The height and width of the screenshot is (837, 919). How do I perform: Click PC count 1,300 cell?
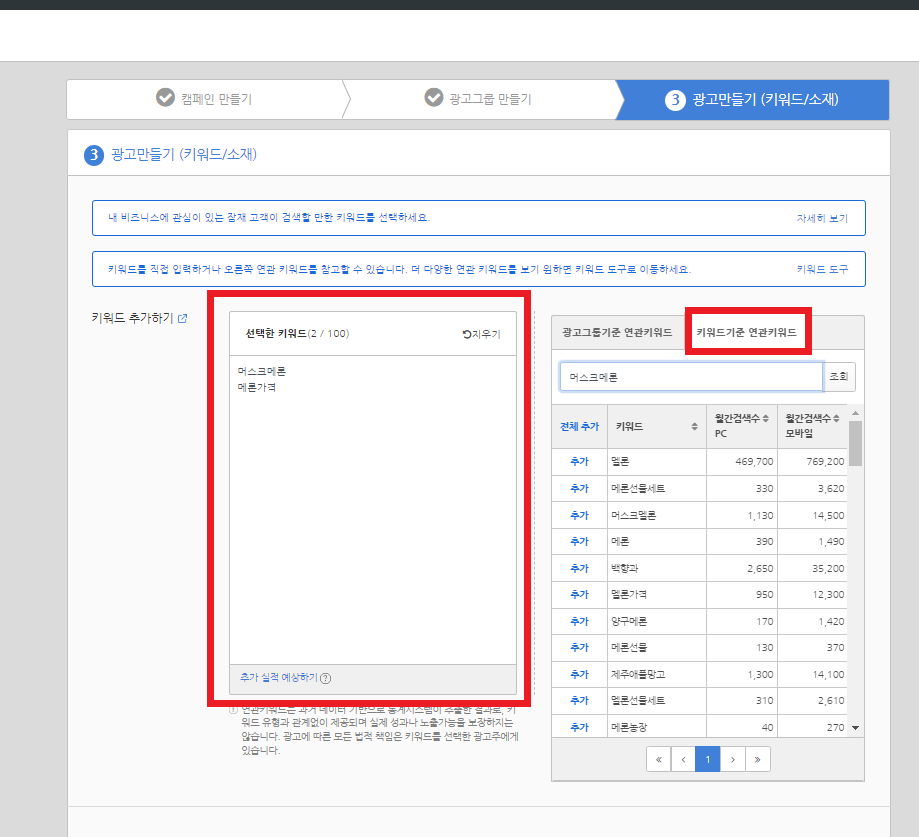click(x=742, y=675)
